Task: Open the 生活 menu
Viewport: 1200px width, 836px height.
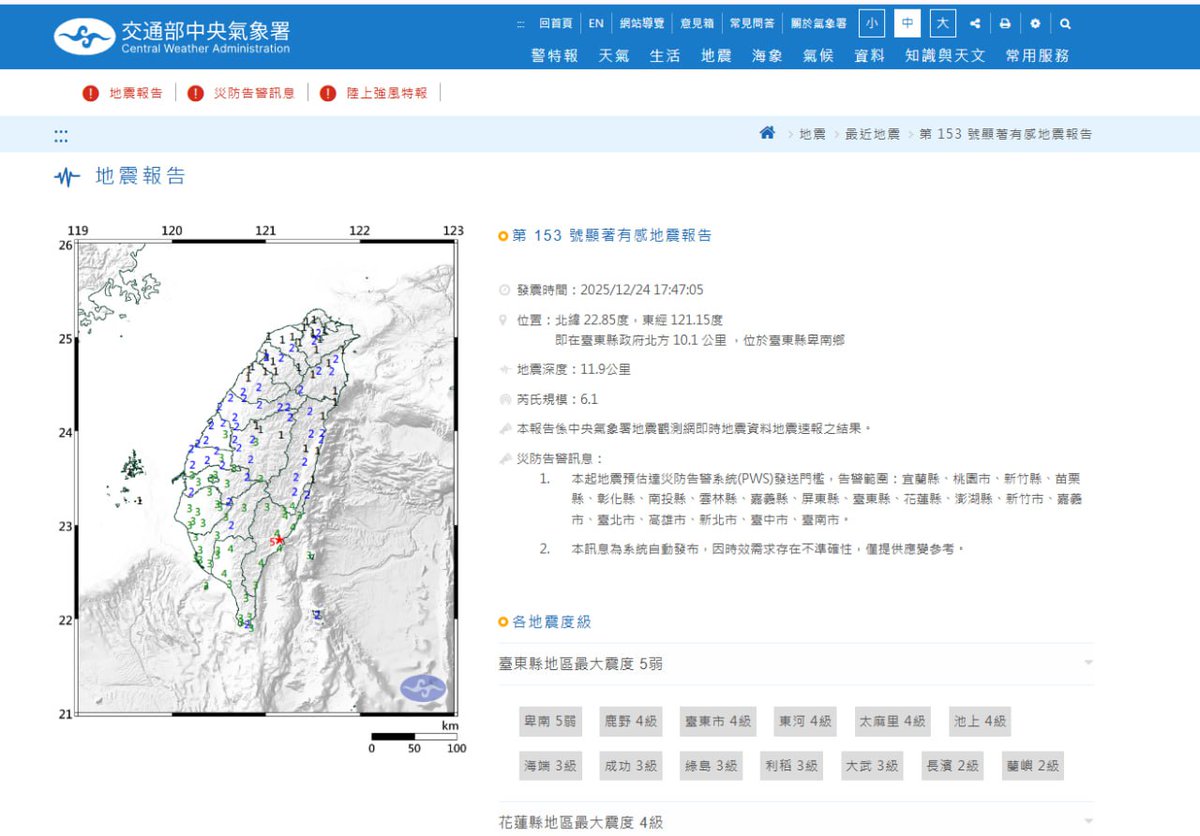Action: [x=665, y=56]
